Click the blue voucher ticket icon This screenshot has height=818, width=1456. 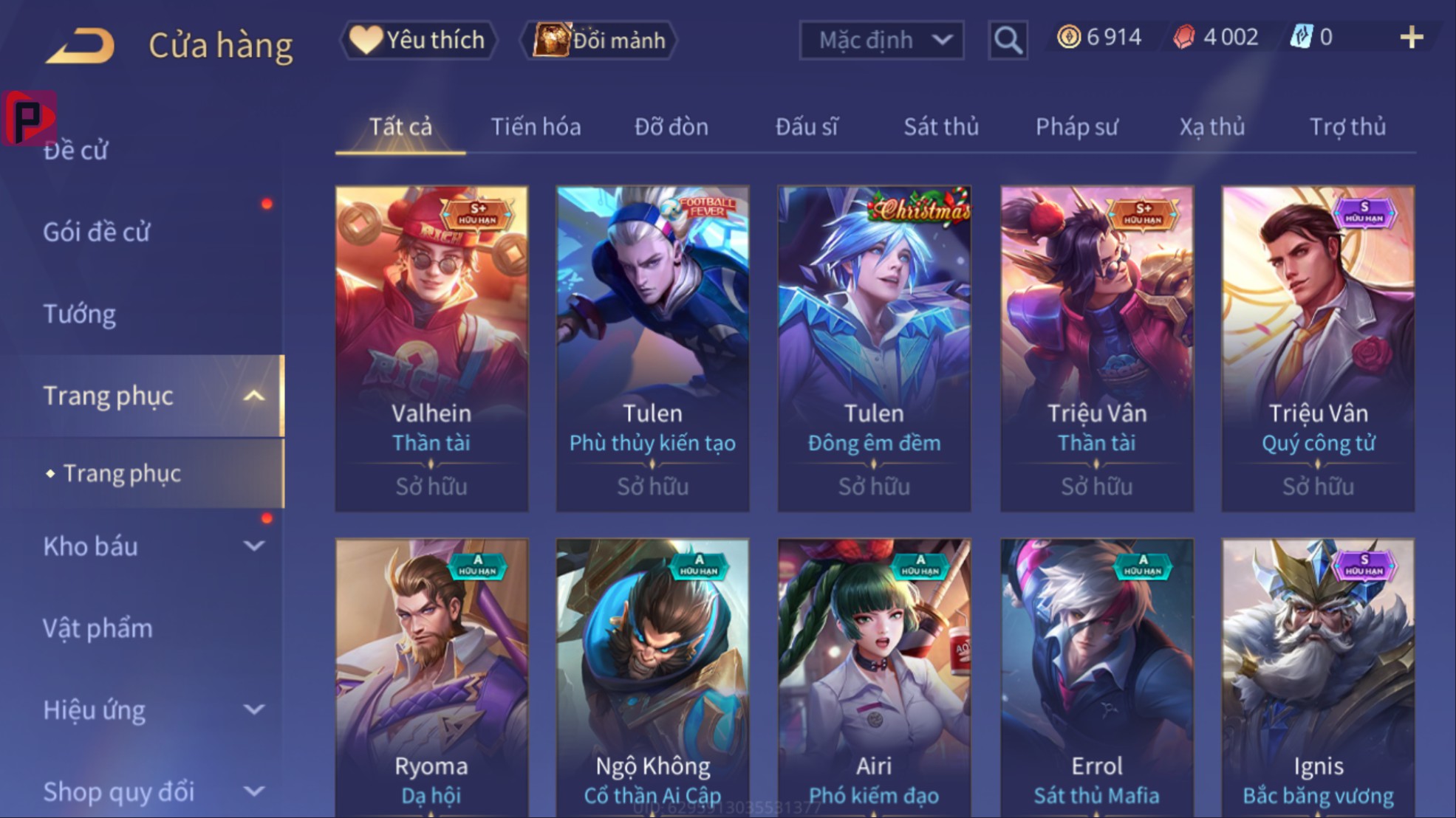[1301, 37]
